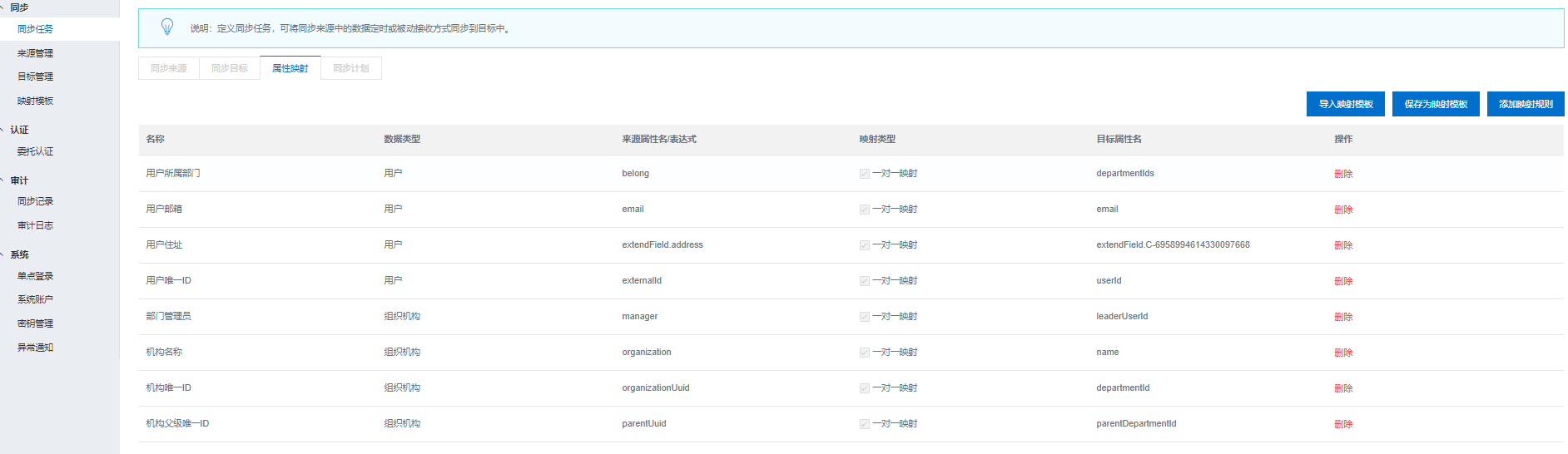Remove the organizationUuid mapping row

(x=1342, y=388)
